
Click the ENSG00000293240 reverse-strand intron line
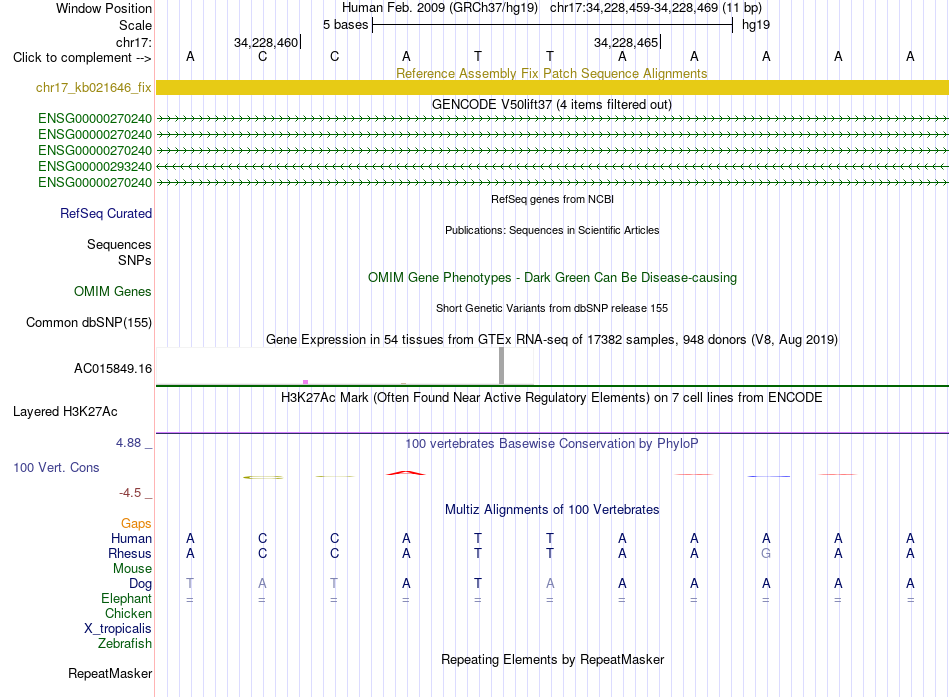point(552,166)
